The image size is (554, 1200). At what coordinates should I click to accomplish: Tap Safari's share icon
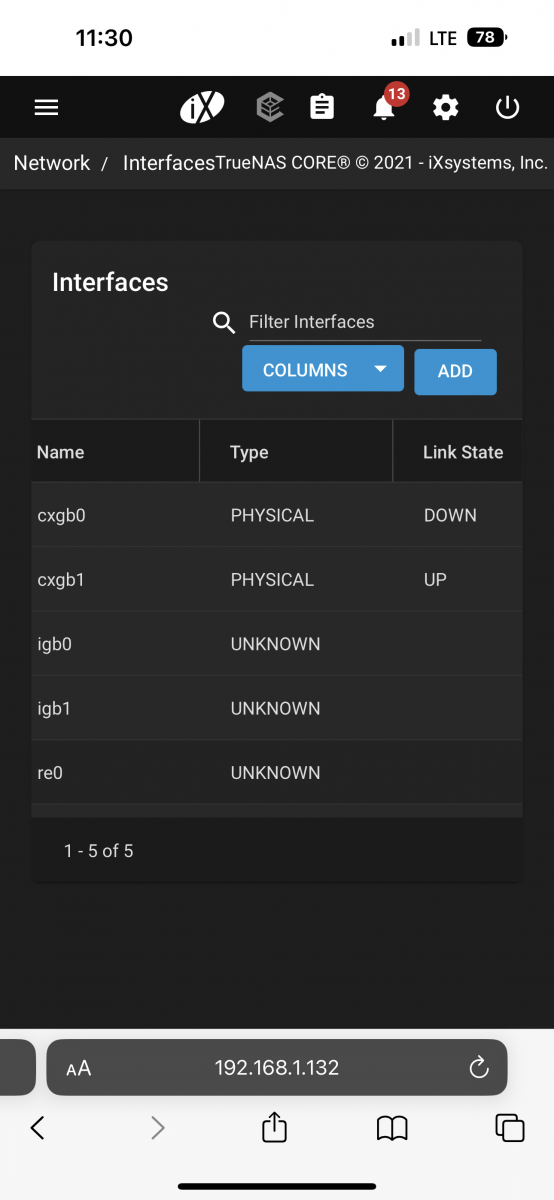tap(274, 1127)
